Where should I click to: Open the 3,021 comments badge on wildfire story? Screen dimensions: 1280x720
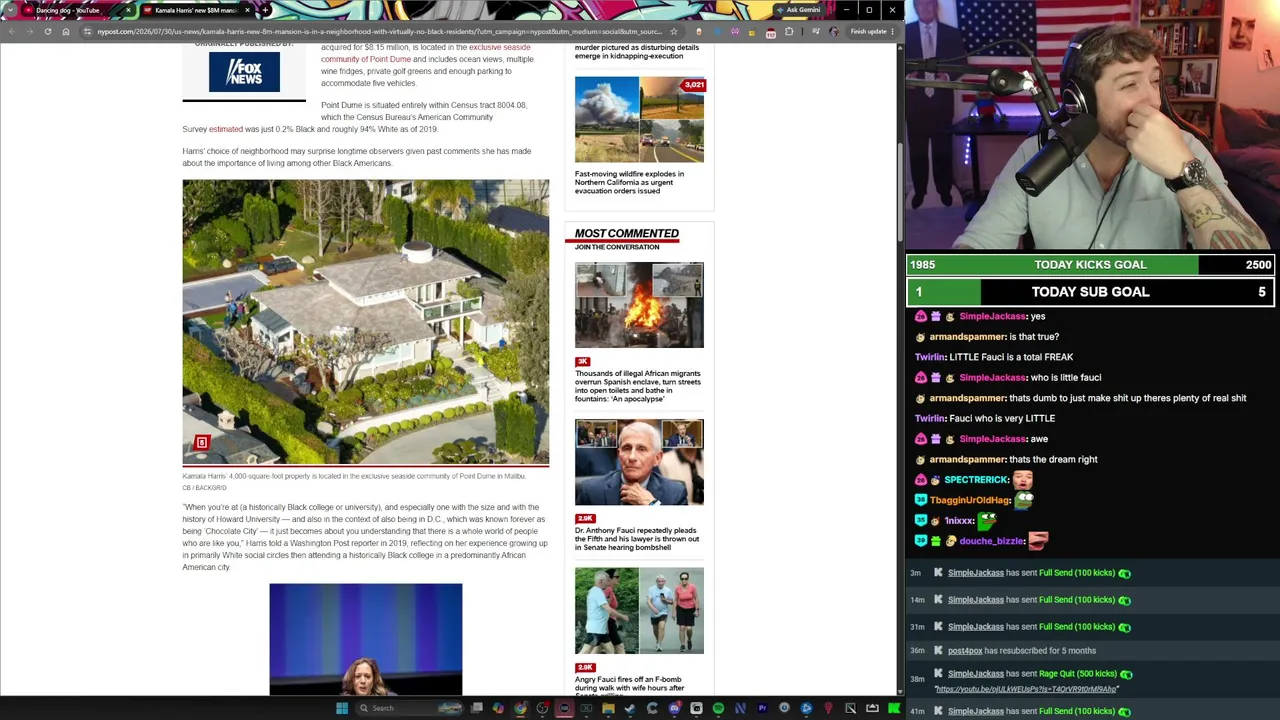pyautogui.click(x=693, y=85)
